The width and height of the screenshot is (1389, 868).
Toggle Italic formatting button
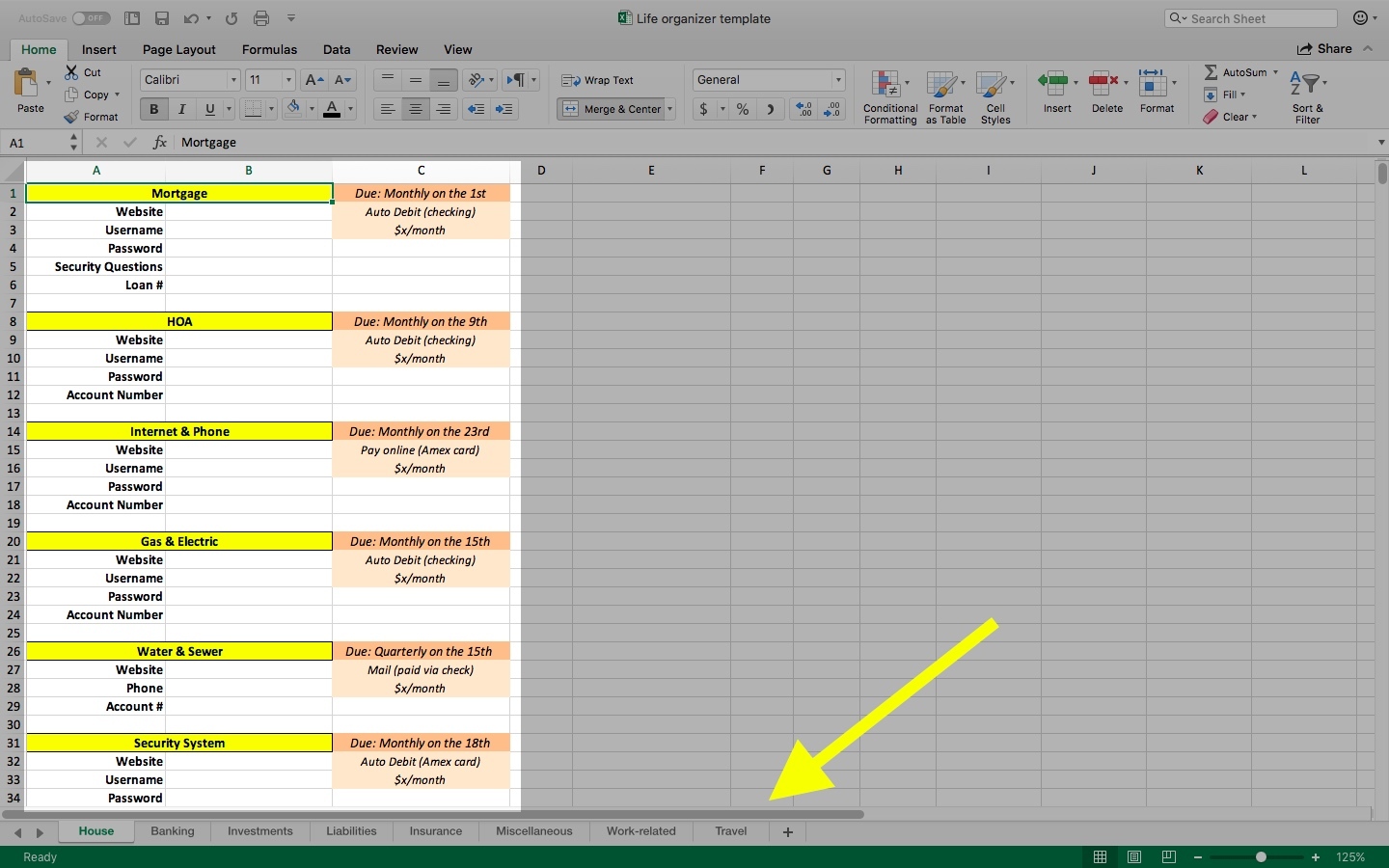click(x=181, y=109)
